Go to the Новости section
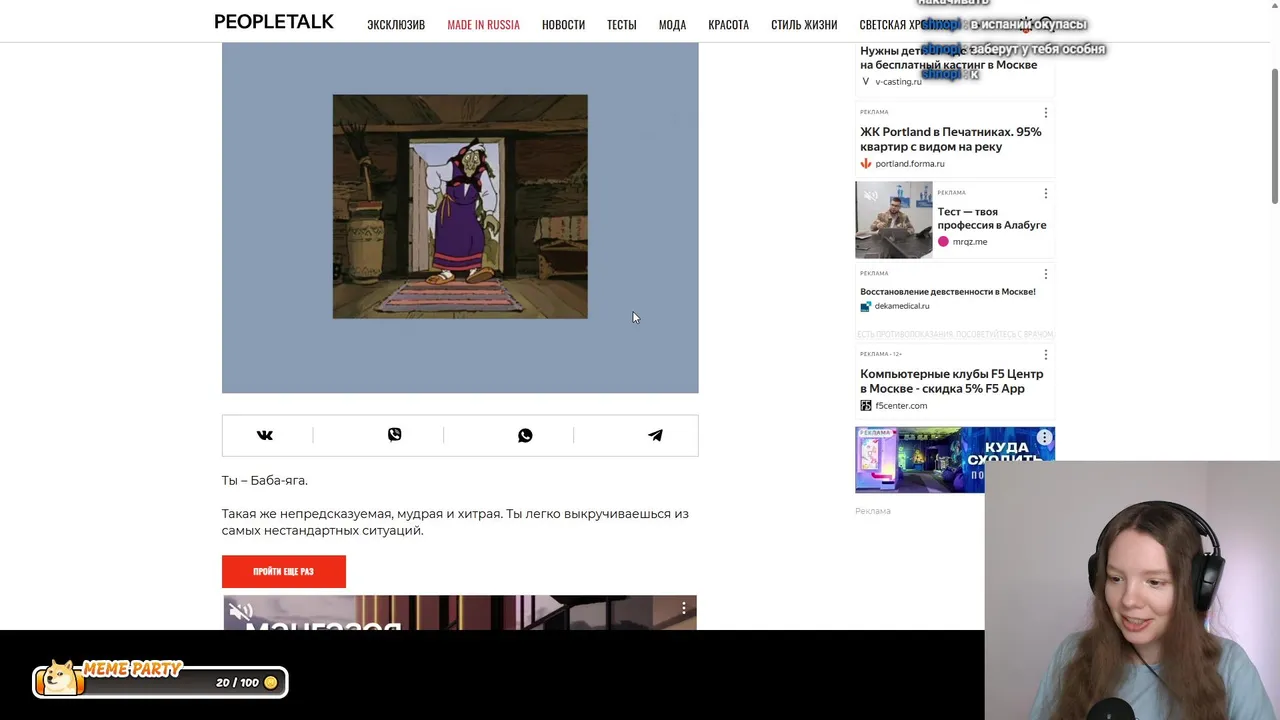1280x720 pixels. click(x=563, y=25)
